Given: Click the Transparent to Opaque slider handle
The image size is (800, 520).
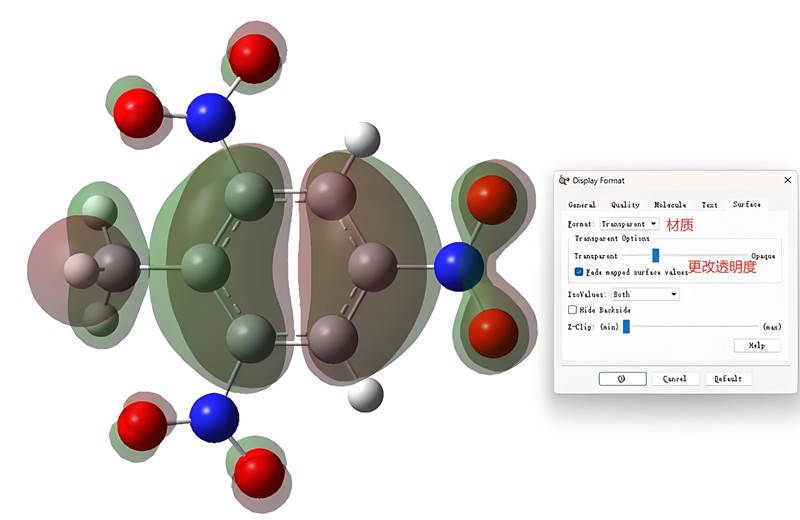Looking at the screenshot, I should [656, 256].
